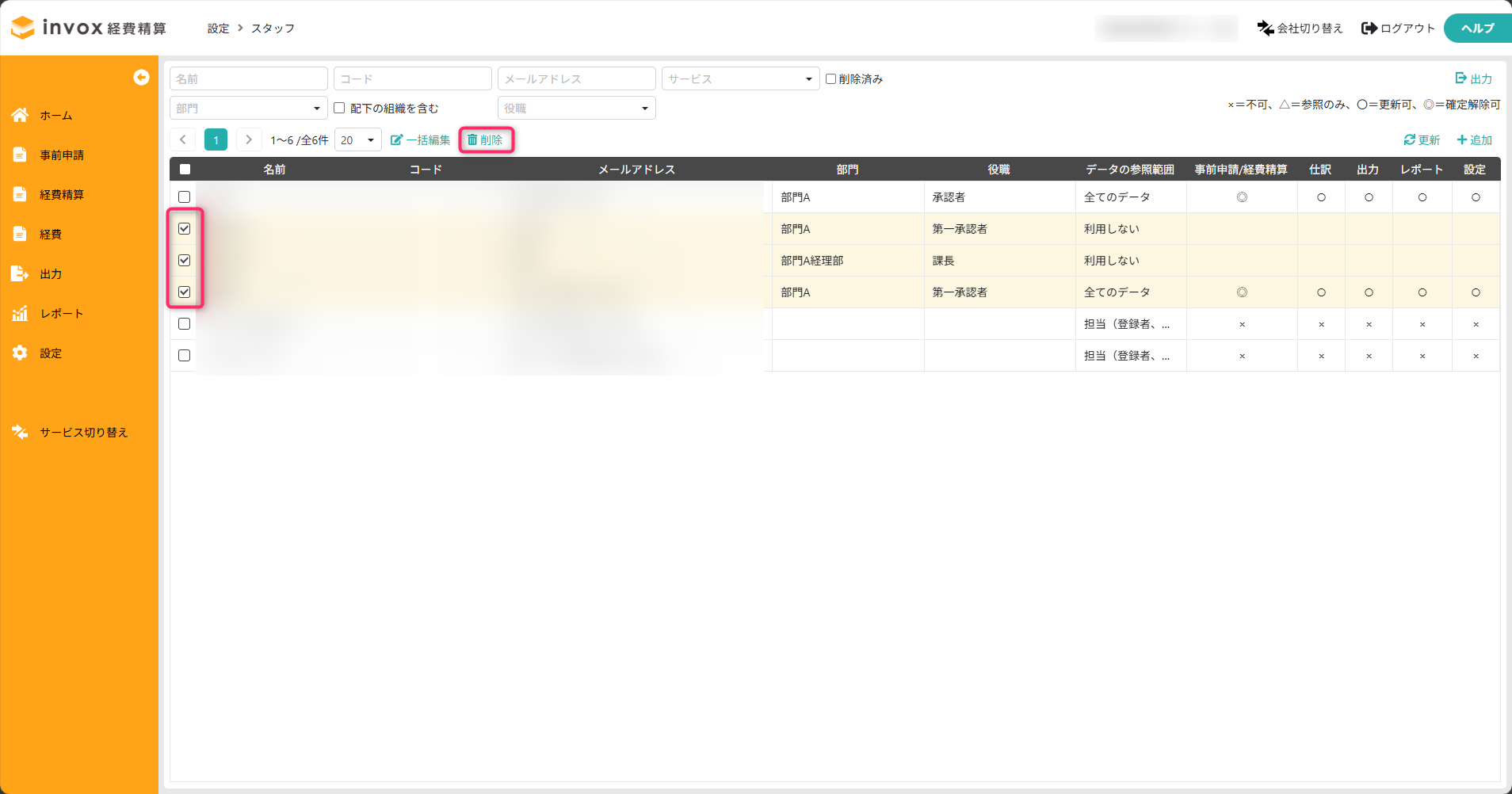This screenshot has width=1512, height=794.
Task: Click the 名前 search input field
Action: tap(248, 79)
